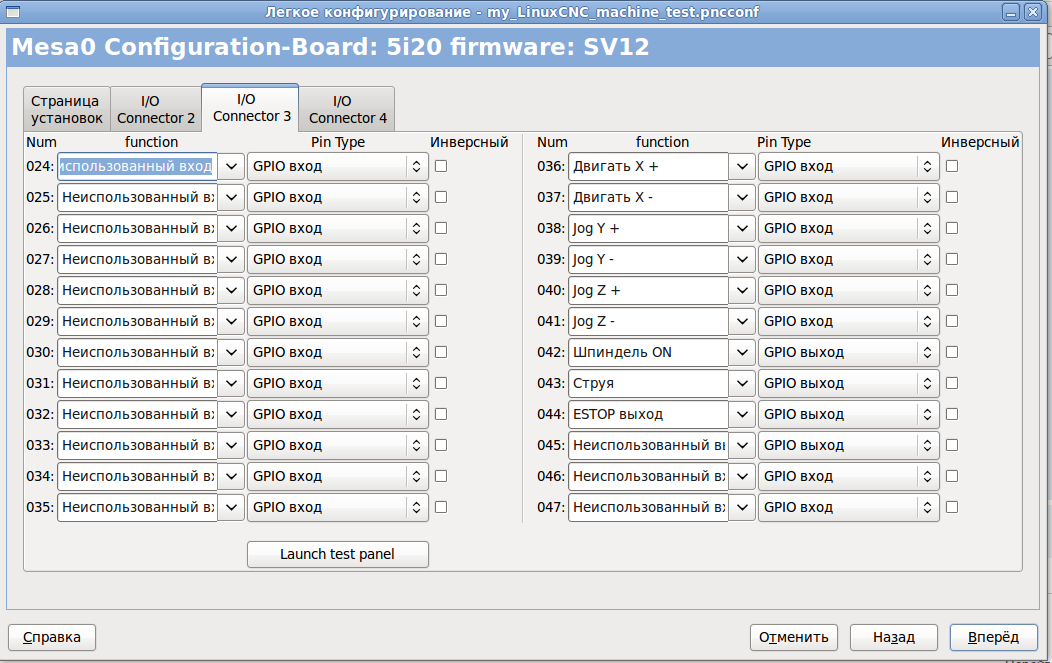Click the Отменить cancel button
This screenshot has width=1052, height=663.
pos(794,638)
